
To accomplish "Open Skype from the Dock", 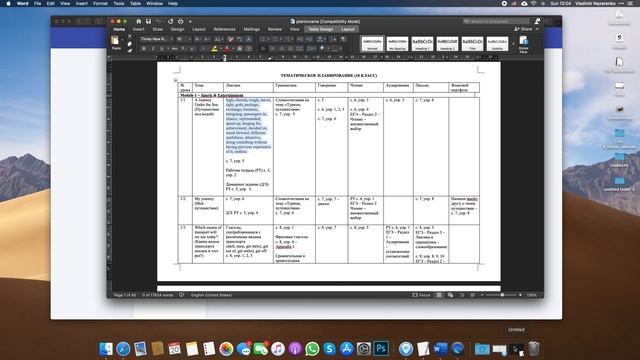I will 329,349.
